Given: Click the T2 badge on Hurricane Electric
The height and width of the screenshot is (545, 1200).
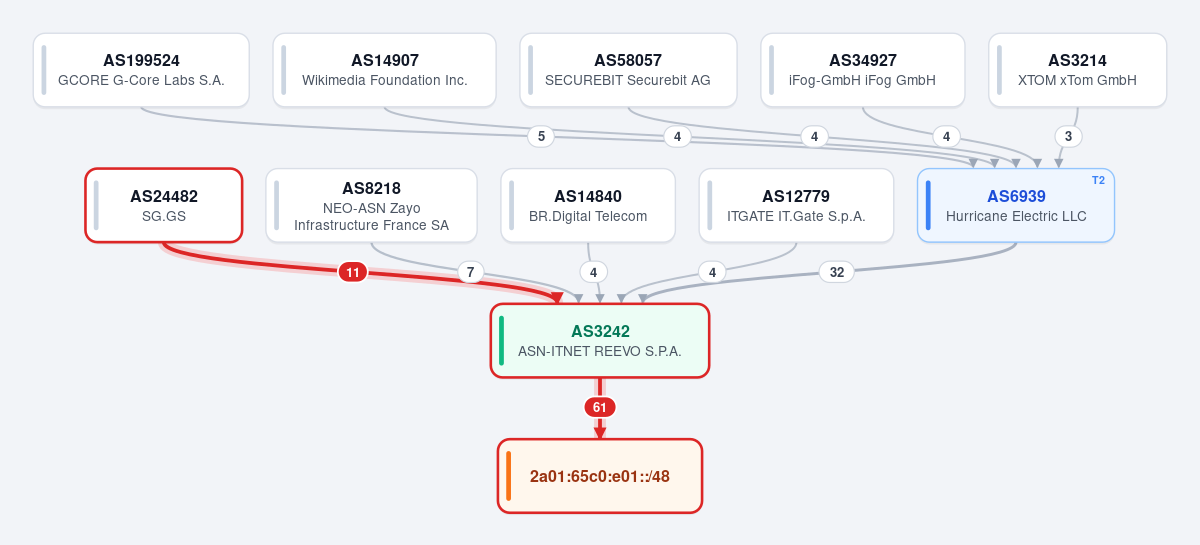Looking at the screenshot, I should click(x=1098, y=180).
